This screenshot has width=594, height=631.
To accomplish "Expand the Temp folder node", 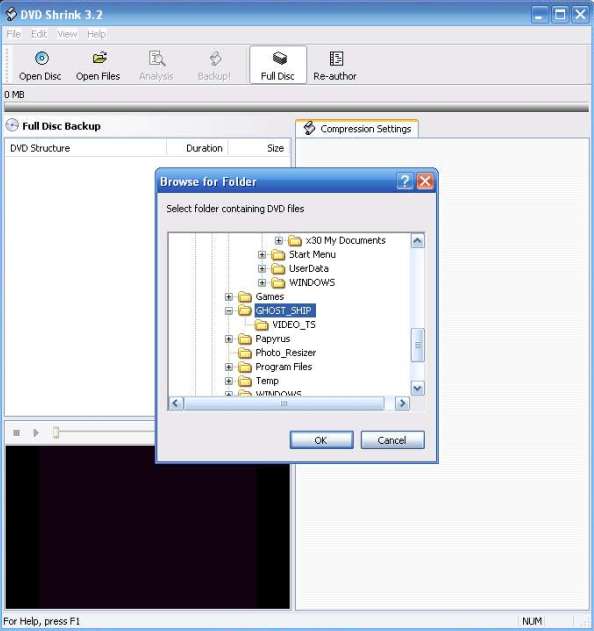I will (x=229, y=381).
